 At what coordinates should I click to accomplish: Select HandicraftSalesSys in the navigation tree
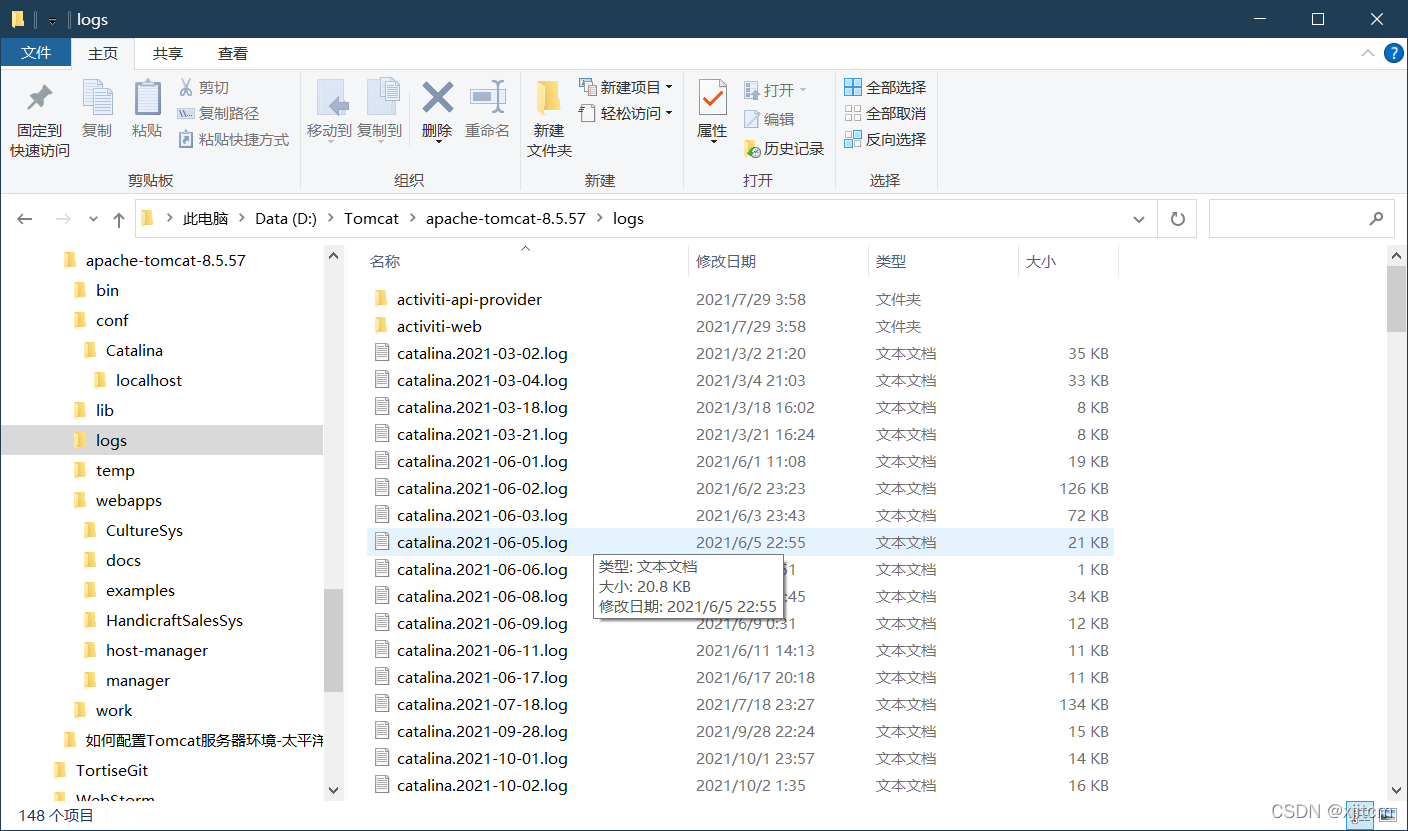(174, 620)
